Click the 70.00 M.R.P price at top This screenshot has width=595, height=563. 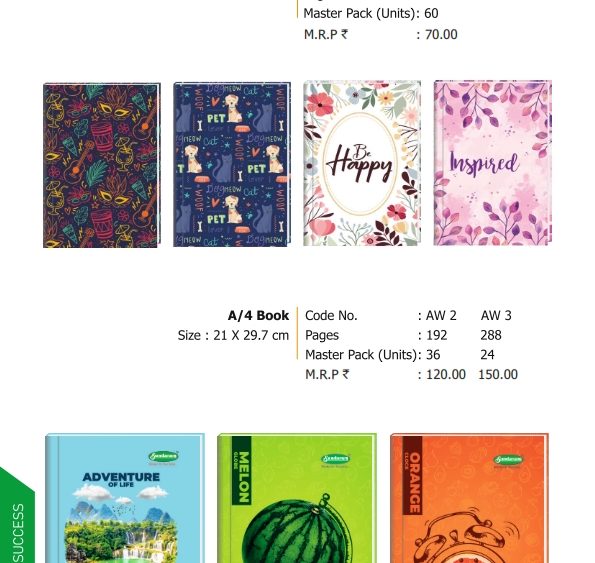441,35
